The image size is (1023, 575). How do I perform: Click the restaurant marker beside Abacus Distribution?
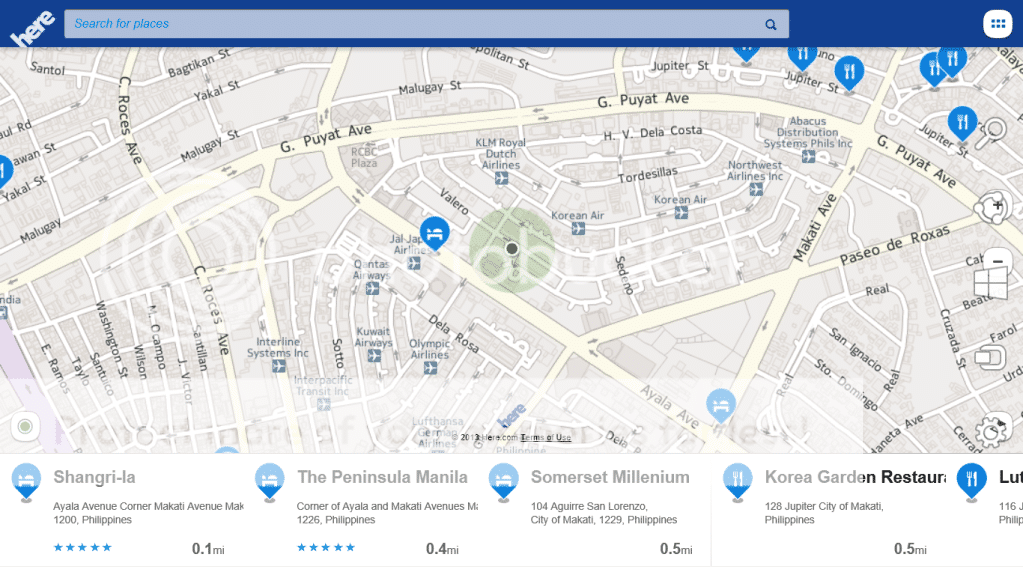961,123
